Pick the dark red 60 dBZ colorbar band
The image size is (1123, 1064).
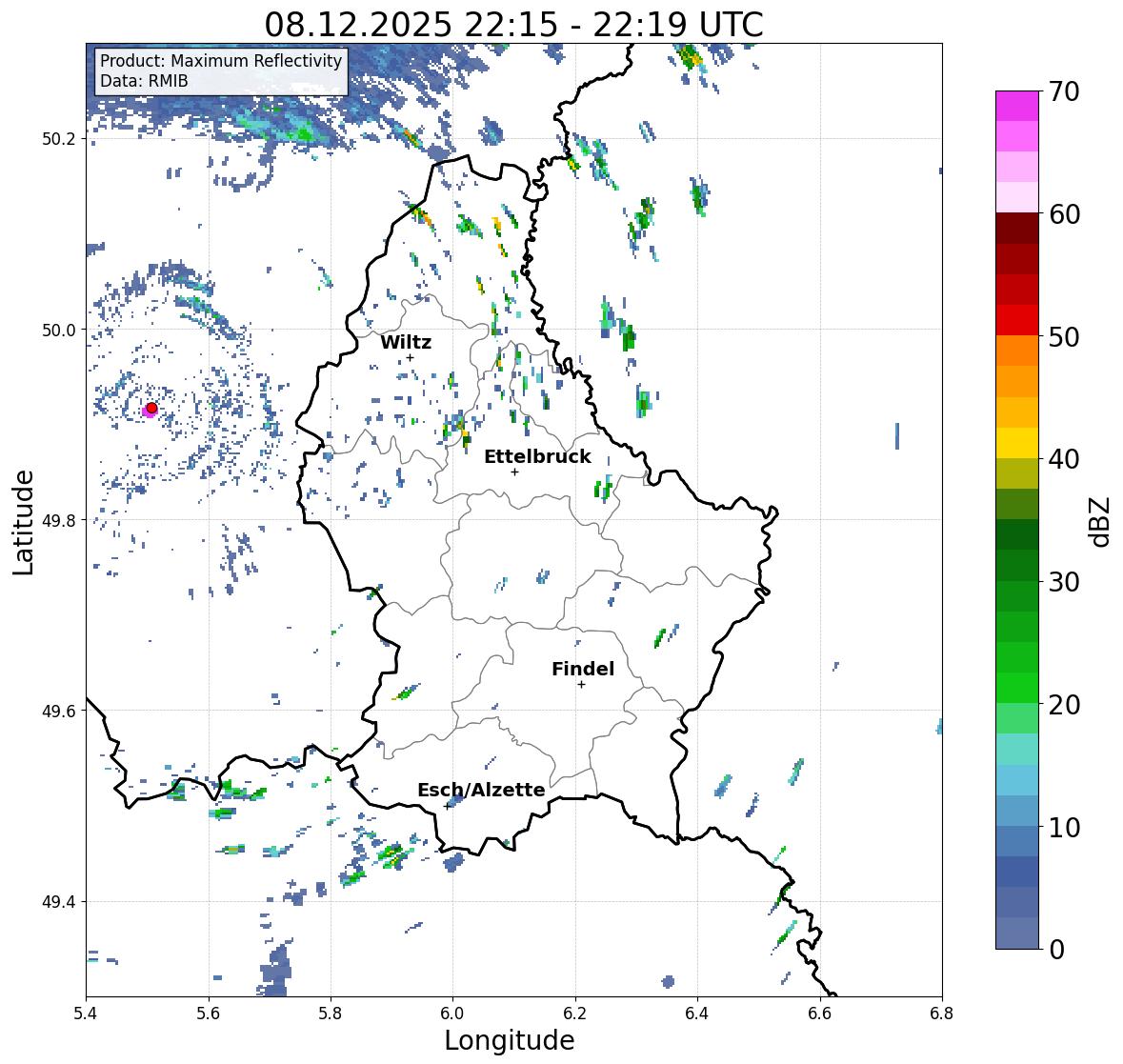pos(1017,229)
